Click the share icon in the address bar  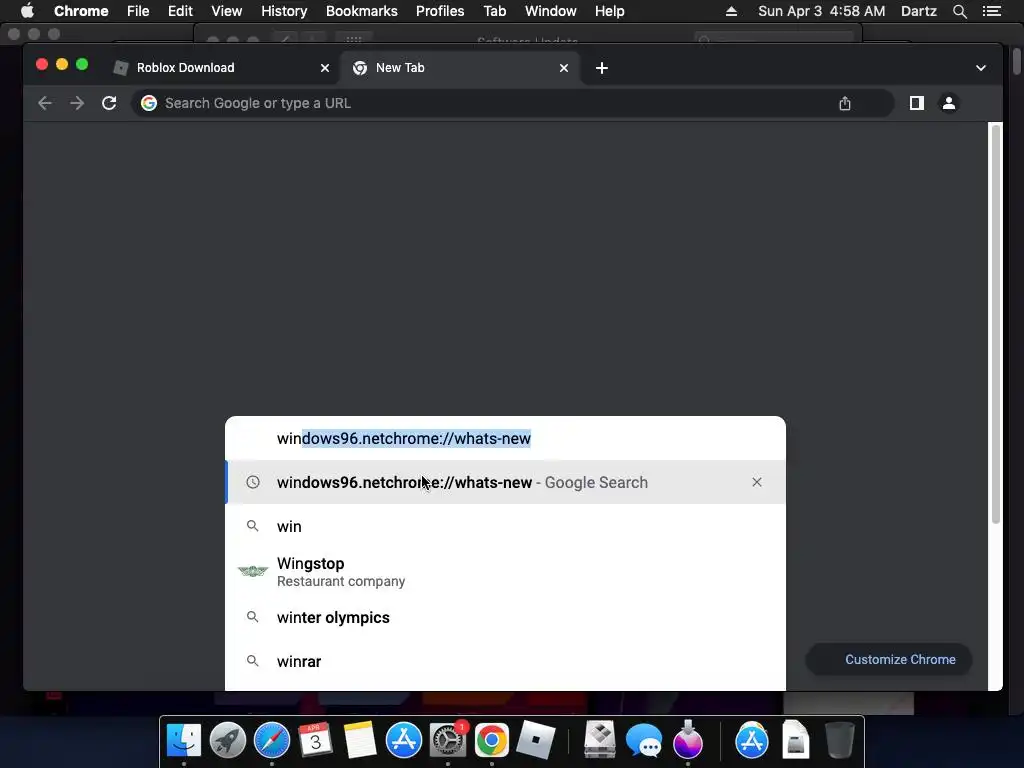pos(844,103)
